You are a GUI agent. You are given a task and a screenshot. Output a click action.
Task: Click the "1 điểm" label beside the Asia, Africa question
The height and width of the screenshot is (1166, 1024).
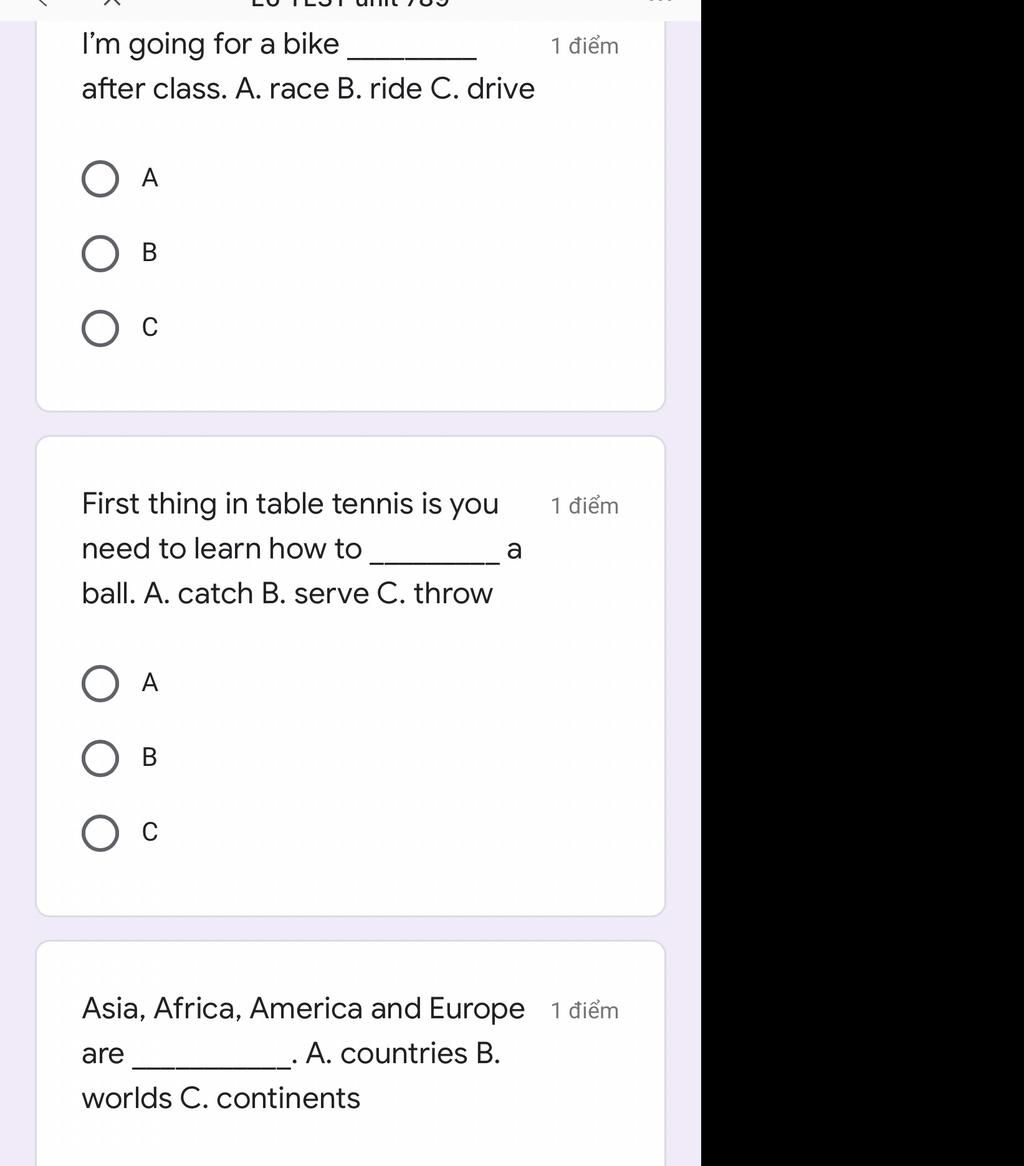(585, 1011)
